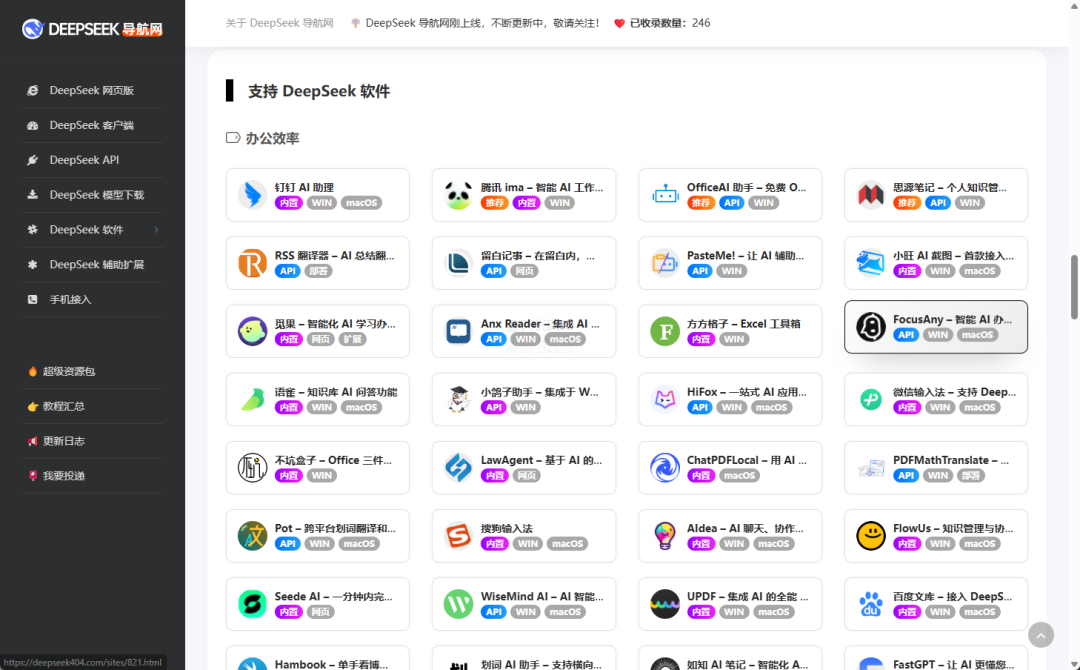Click the page vertical scrollbar thumb
Image resolution: width=1080 pixels, height=670 pixels.
coord(1074,286)
